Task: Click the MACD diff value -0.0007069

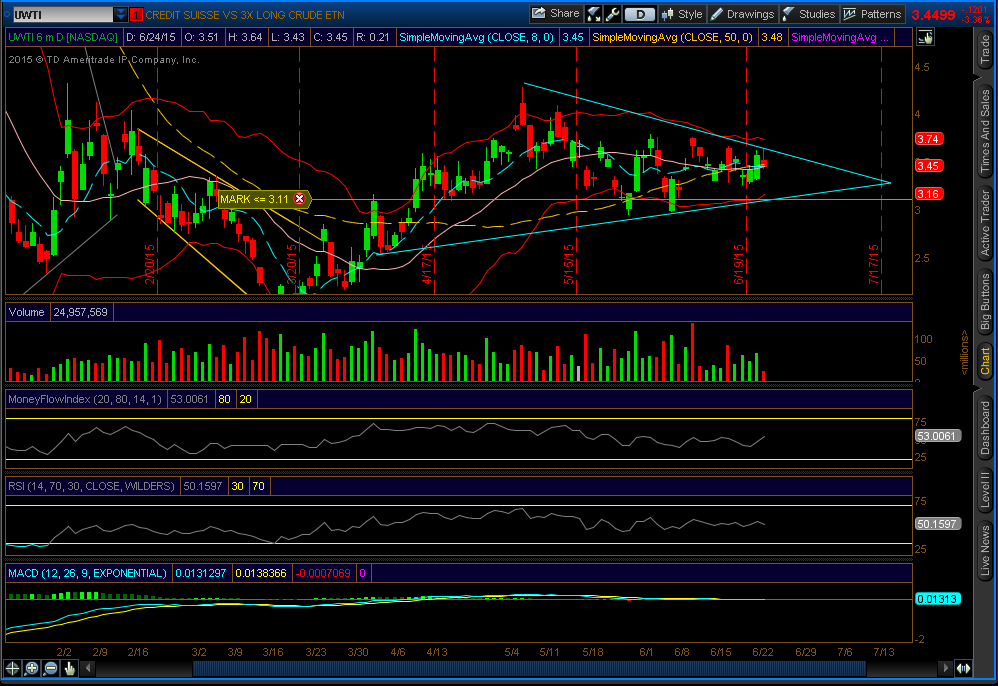Action: pos(323,573)
